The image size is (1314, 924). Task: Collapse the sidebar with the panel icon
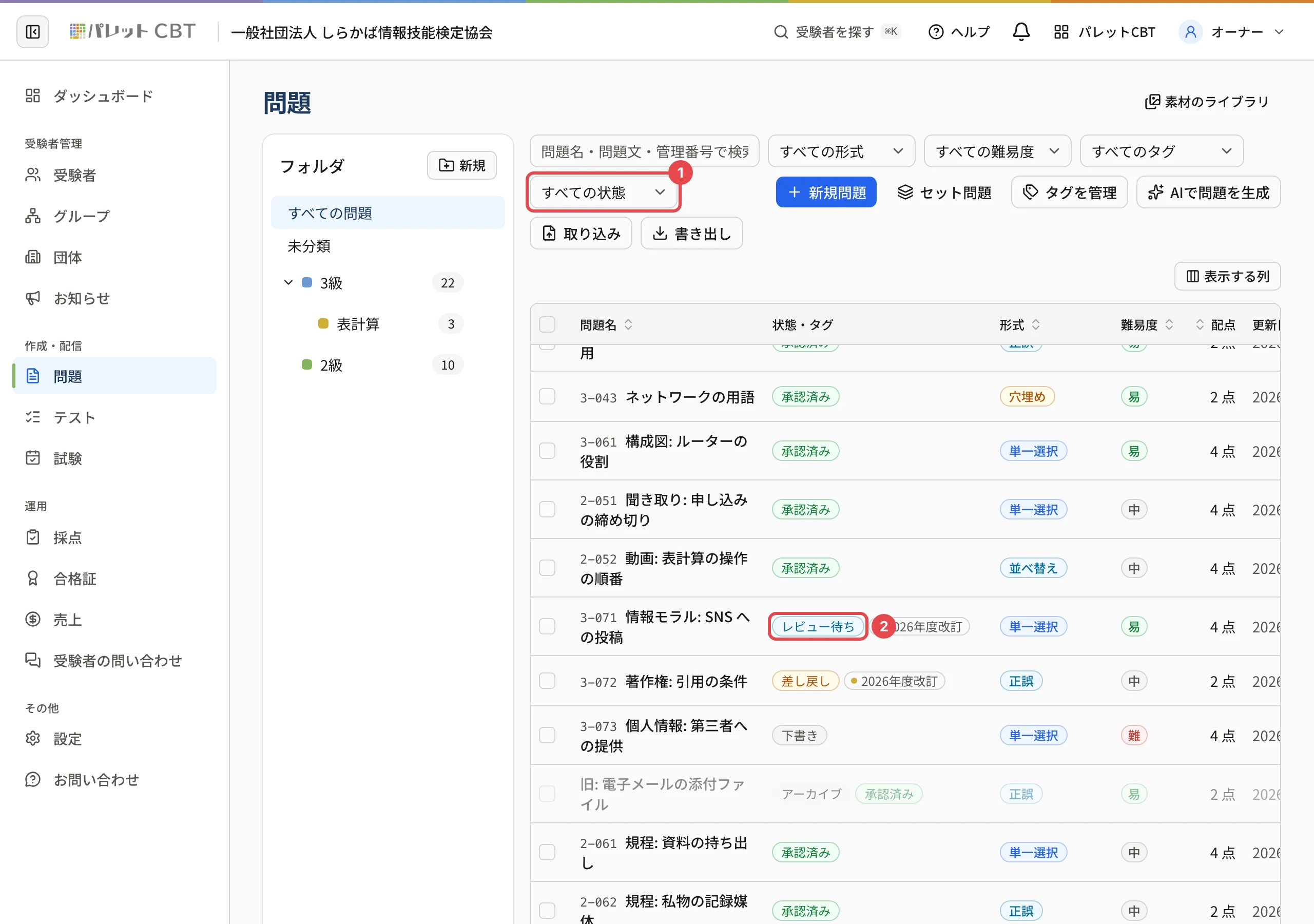(33, 31)
